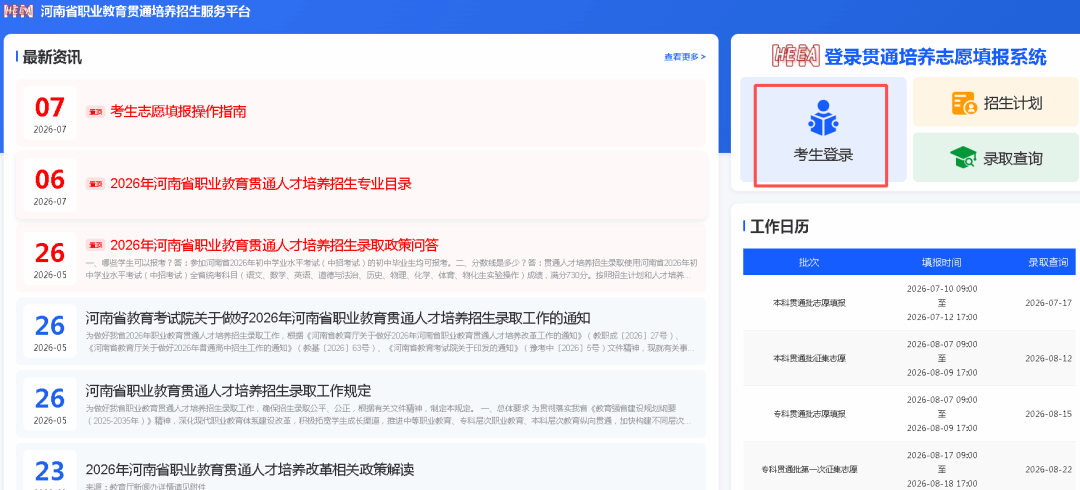
Task: Open the 招生计划 button
Action: (995, 102)
